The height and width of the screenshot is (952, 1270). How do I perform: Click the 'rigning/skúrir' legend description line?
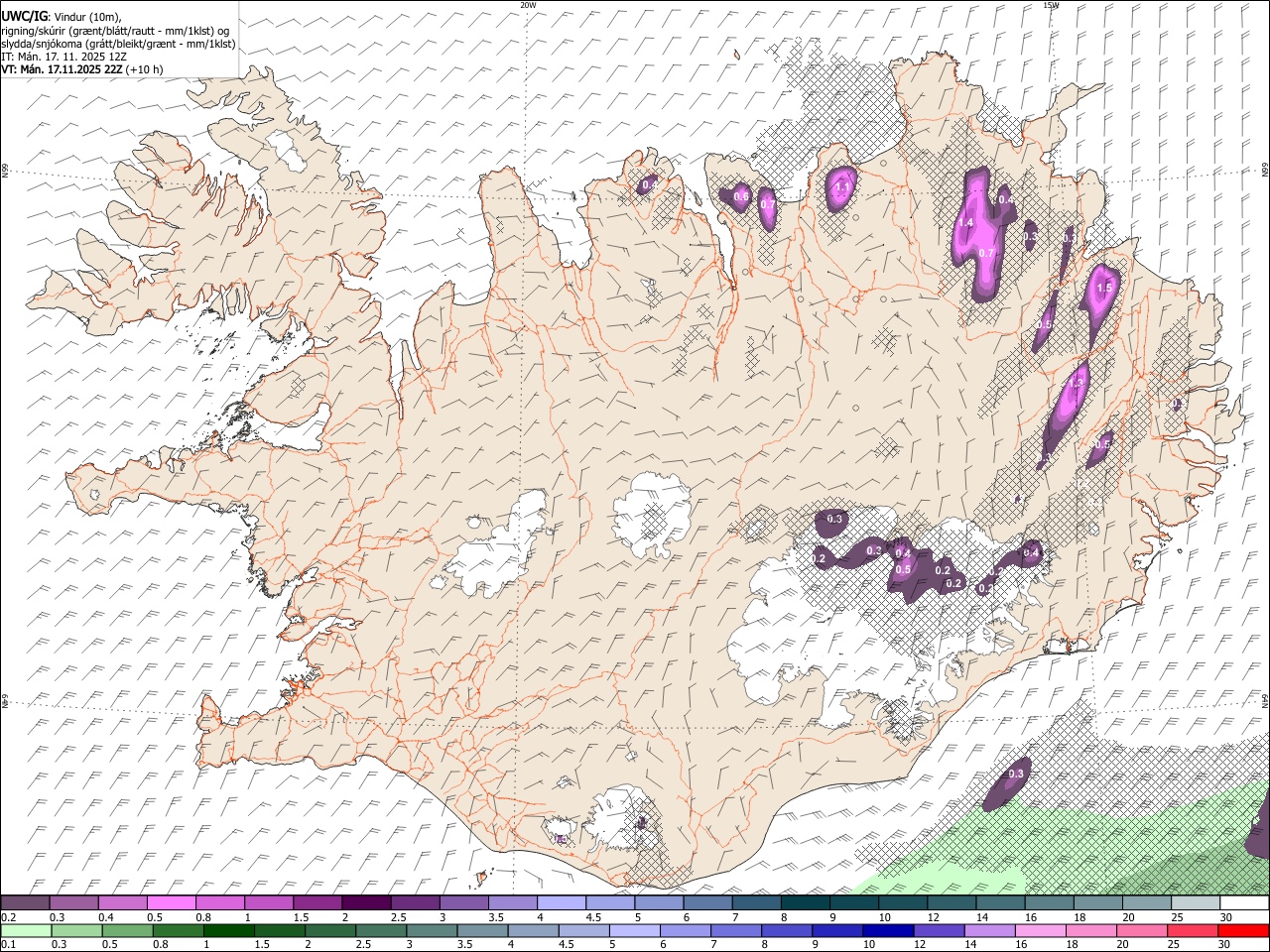coord(115,31)
